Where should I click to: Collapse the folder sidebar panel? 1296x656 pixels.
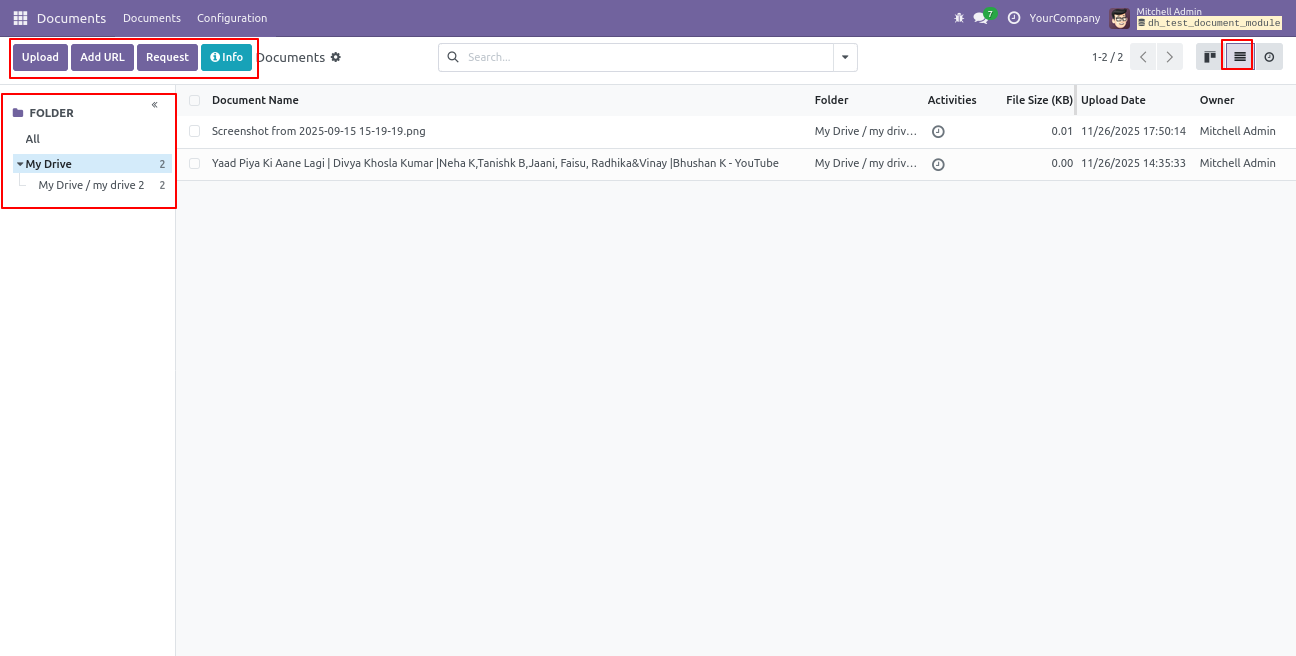pos(155,105)
